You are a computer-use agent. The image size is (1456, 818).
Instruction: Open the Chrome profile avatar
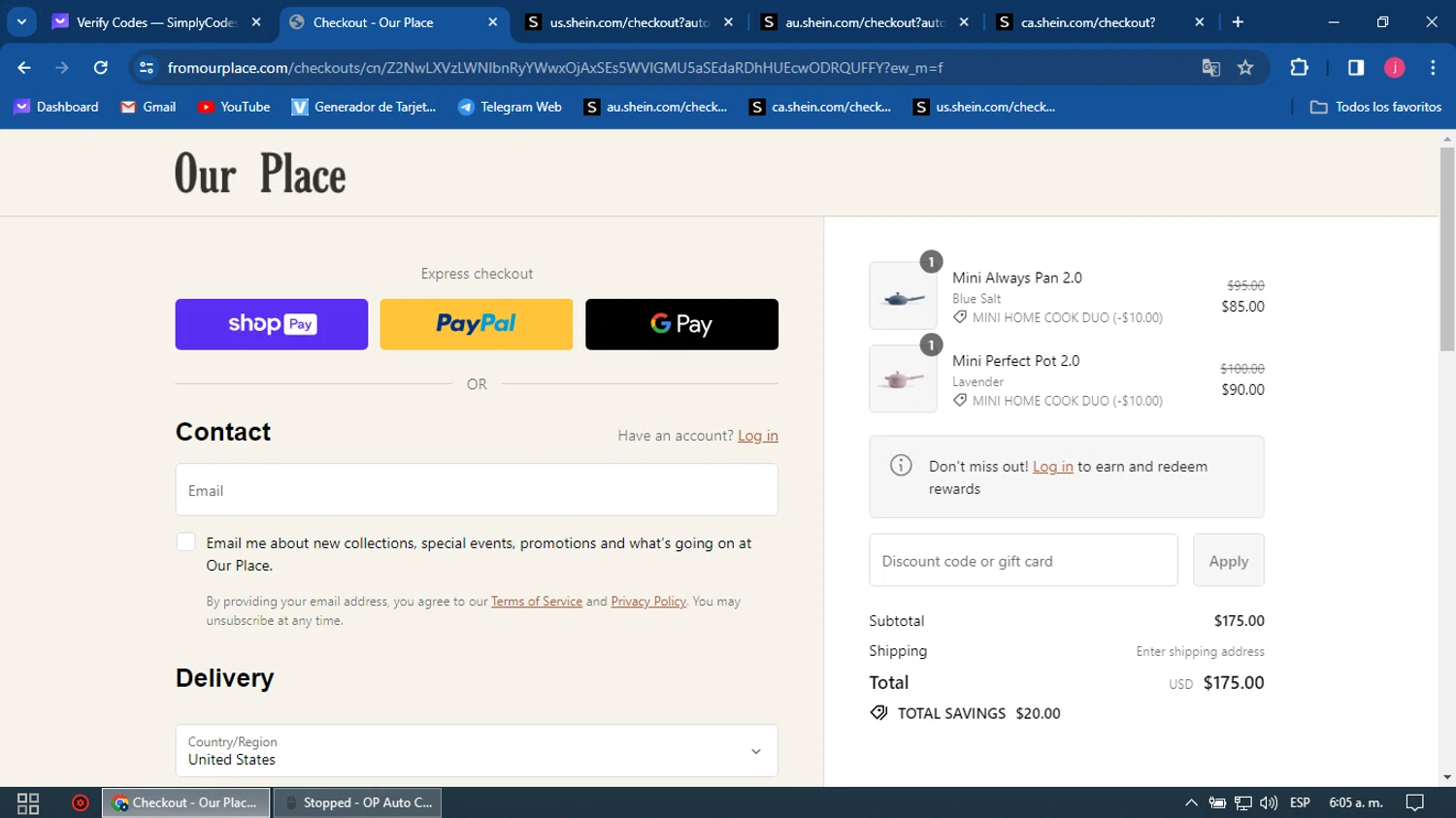(x=1395, y=67)
